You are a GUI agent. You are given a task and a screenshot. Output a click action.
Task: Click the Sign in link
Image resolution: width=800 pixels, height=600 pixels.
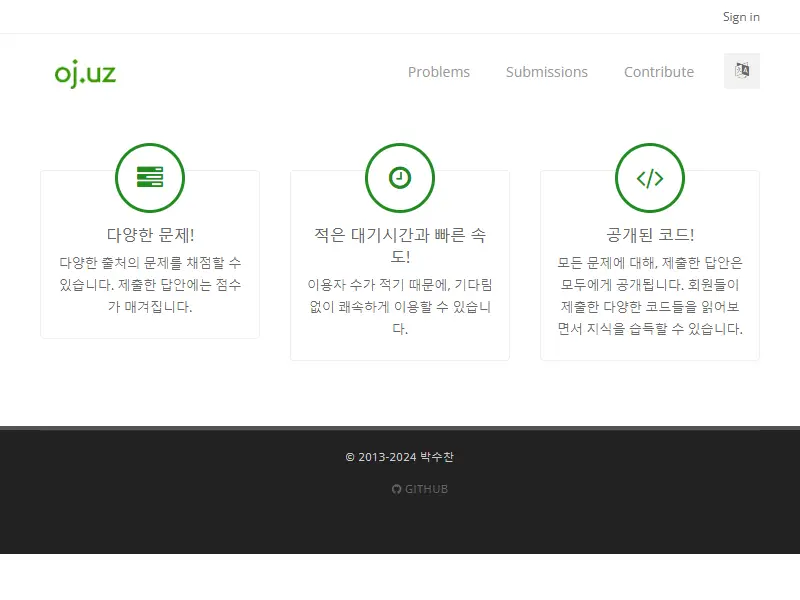(741, 17)
